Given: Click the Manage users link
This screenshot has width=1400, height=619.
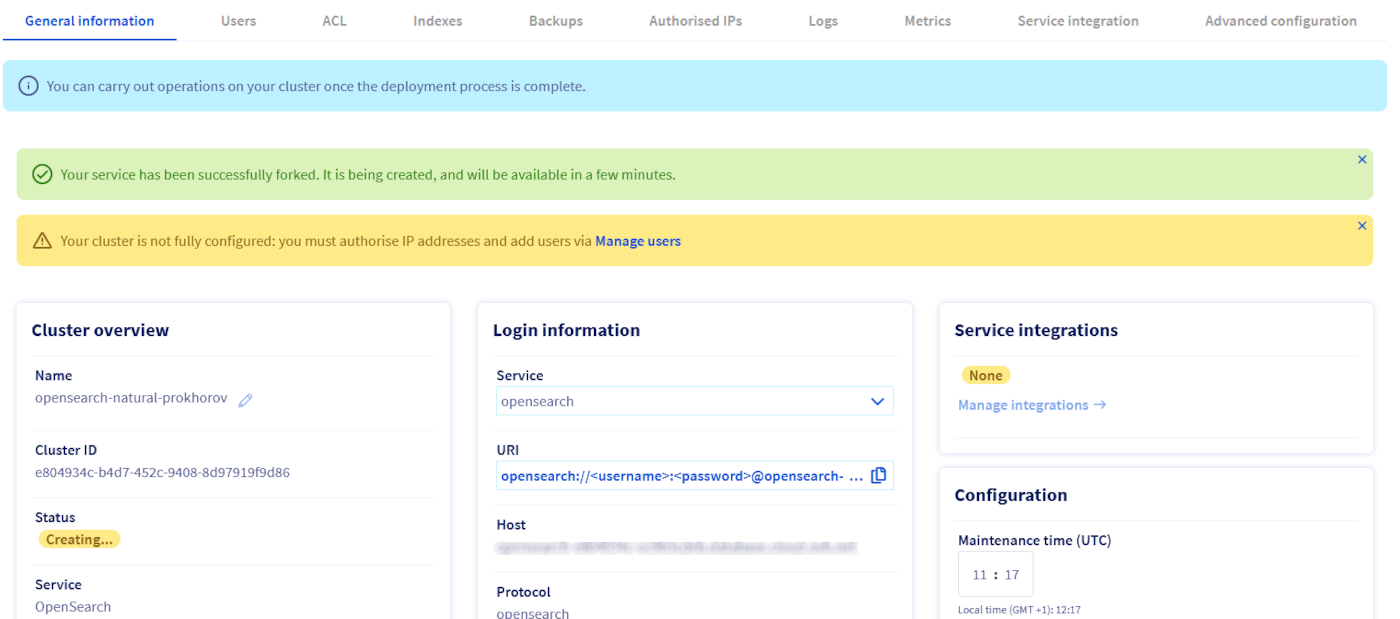Looking at the screenshot, I should point(637,241).
